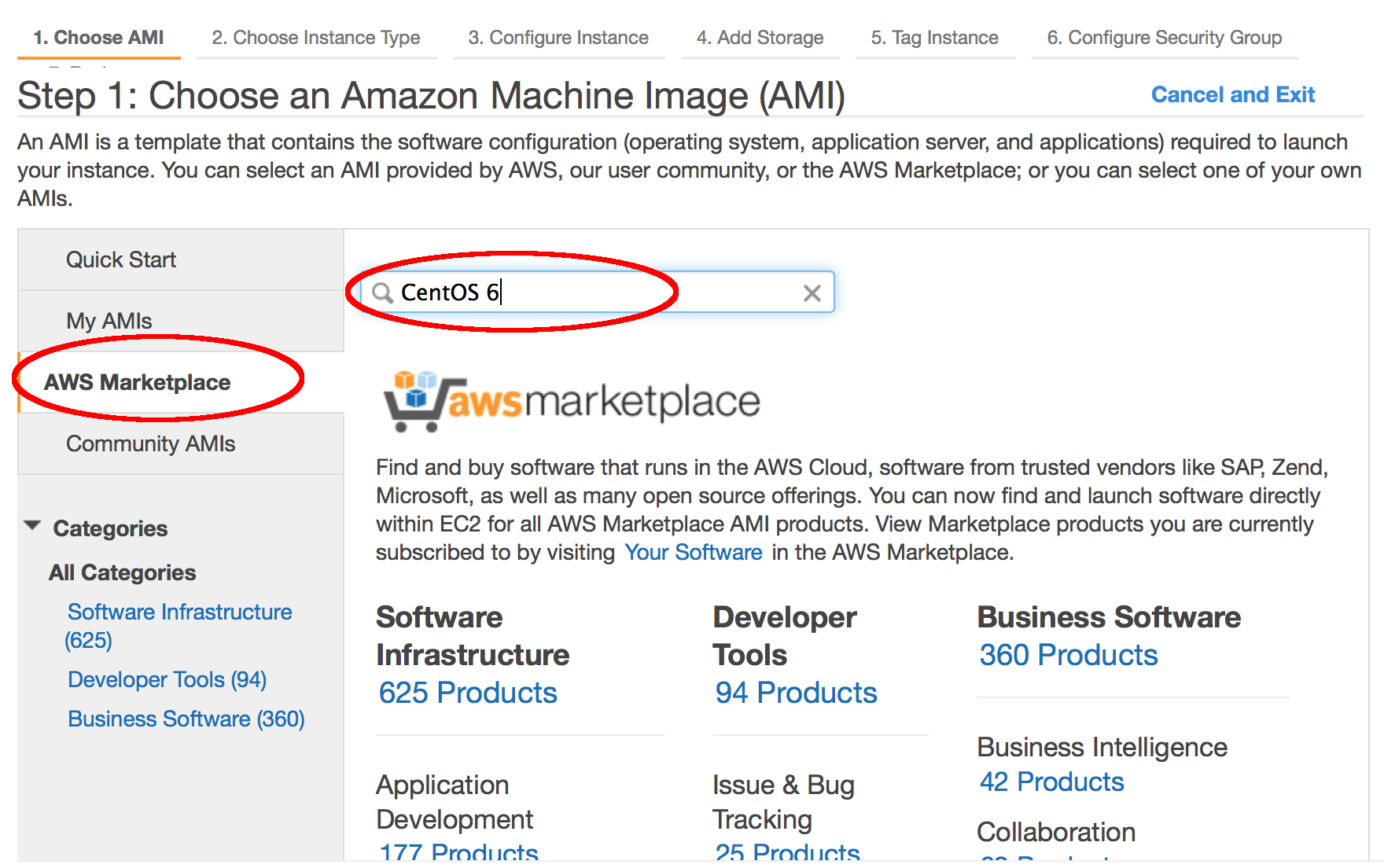
Task: Open 360 Products under Business Software
Action: click(x=1069, y=655)
